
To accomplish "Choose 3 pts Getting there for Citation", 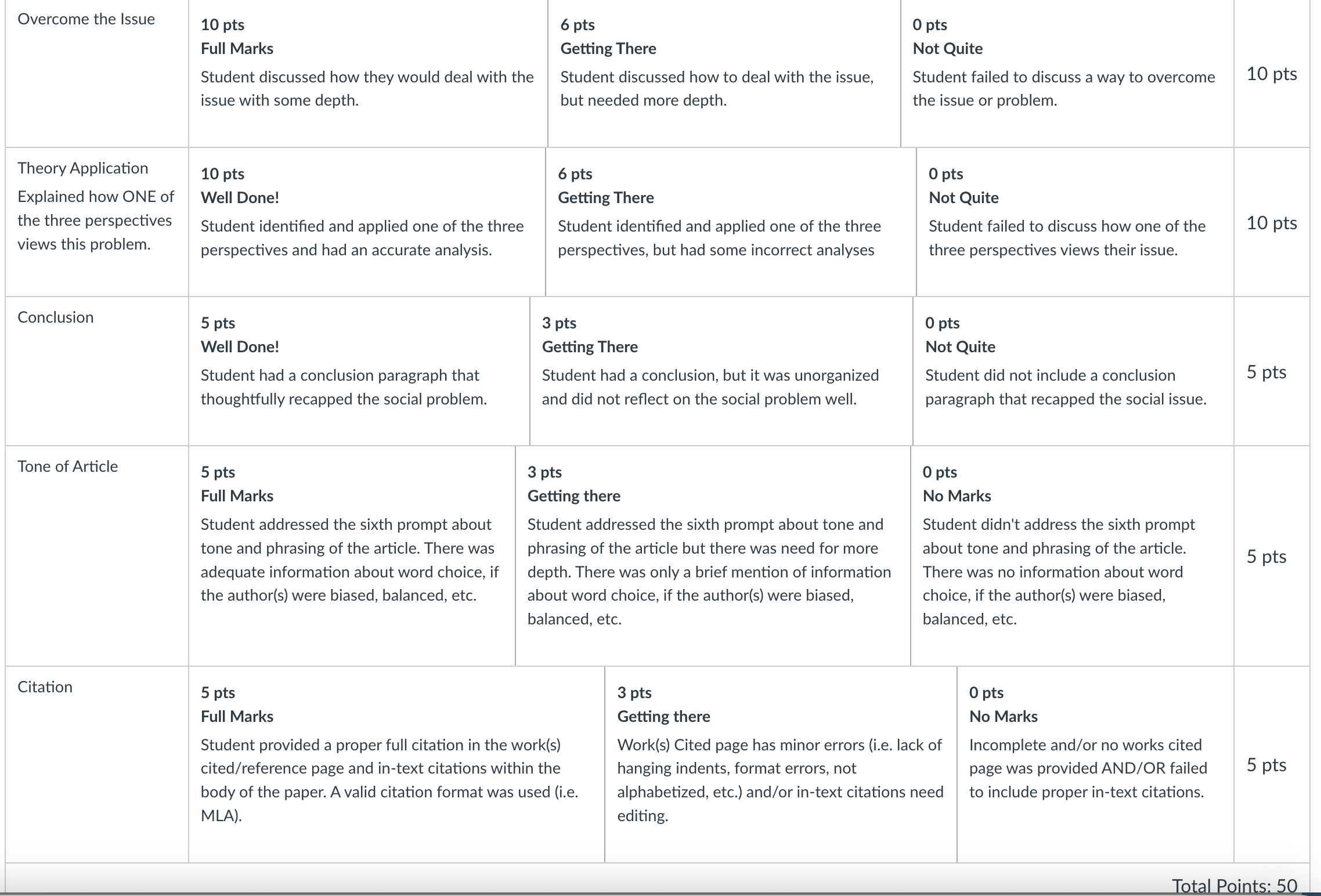I will (781, 764).
